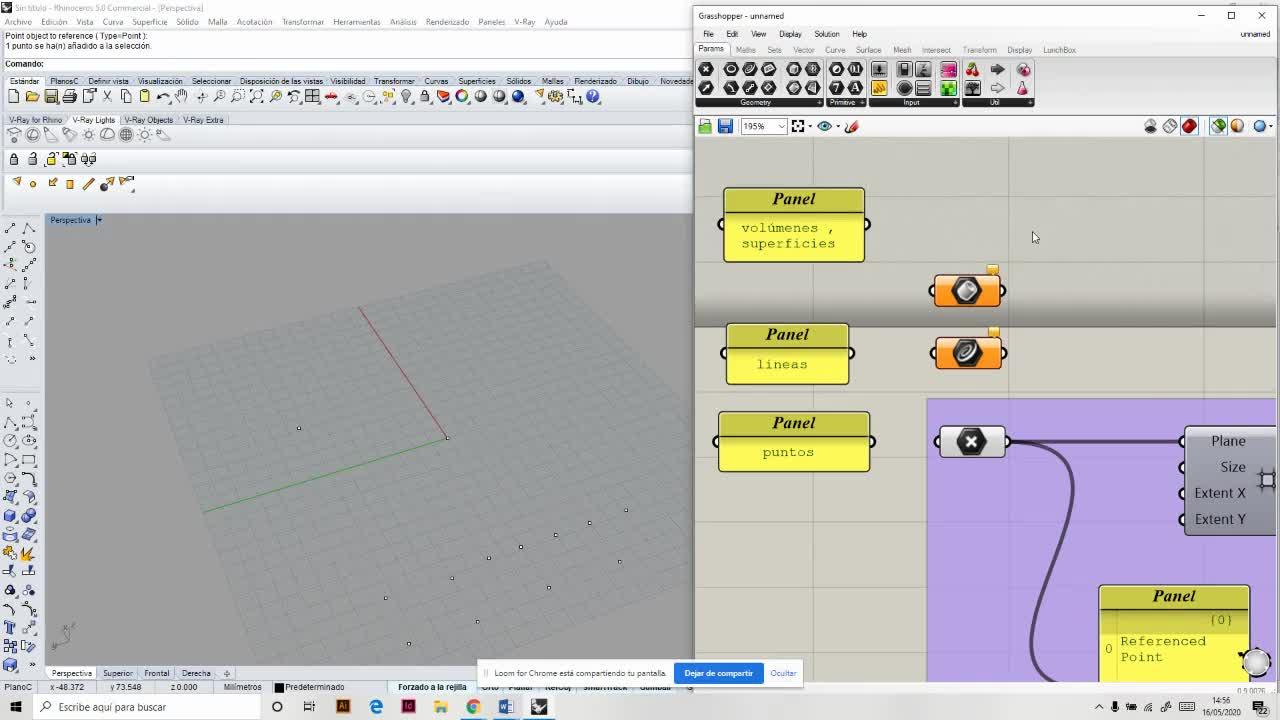
Task: Switch to the V-Ray Objects tab
Action: click(148, 120)
